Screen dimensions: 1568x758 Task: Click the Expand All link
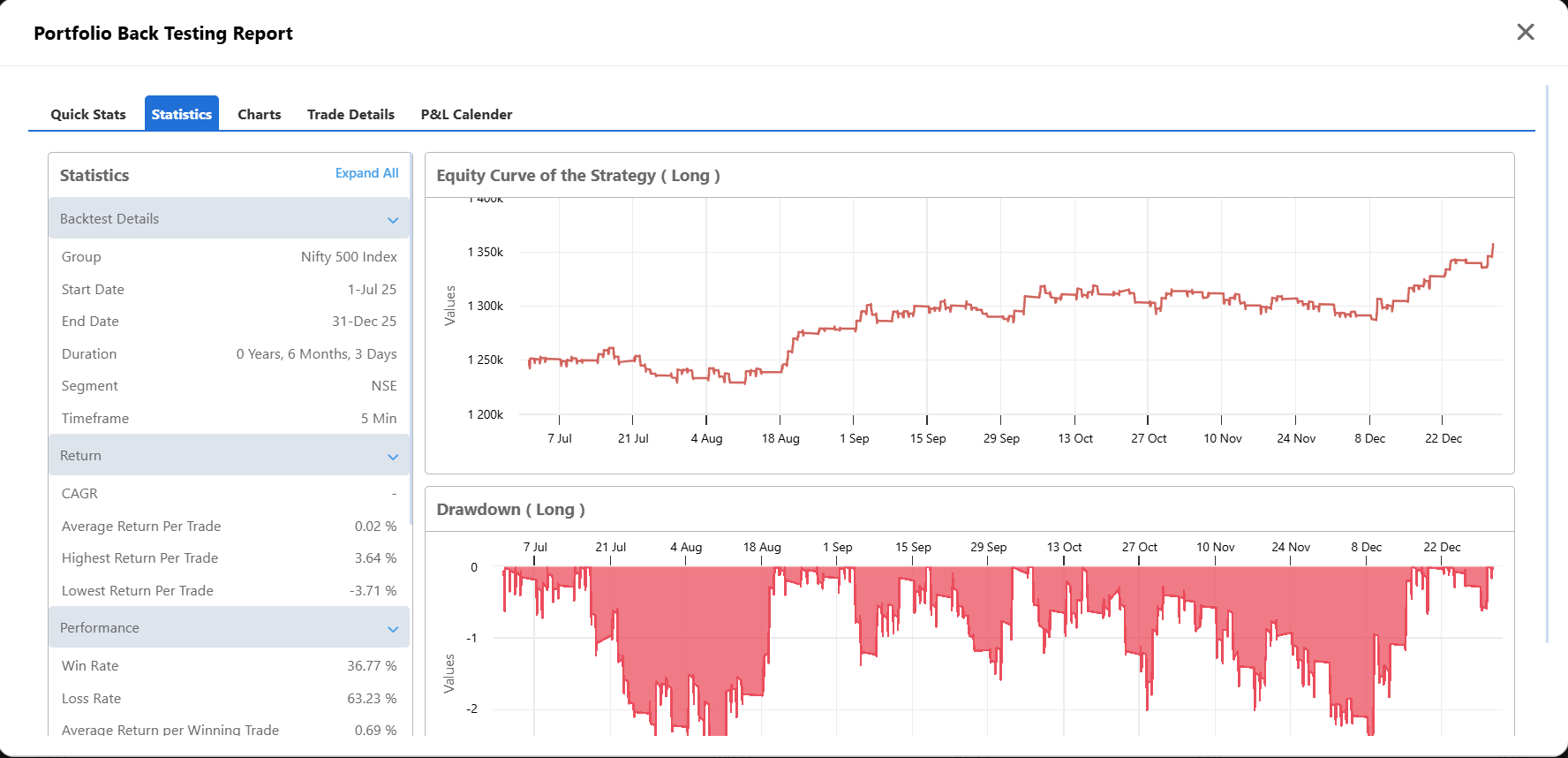pyautogui.click(x=366, y=173)
